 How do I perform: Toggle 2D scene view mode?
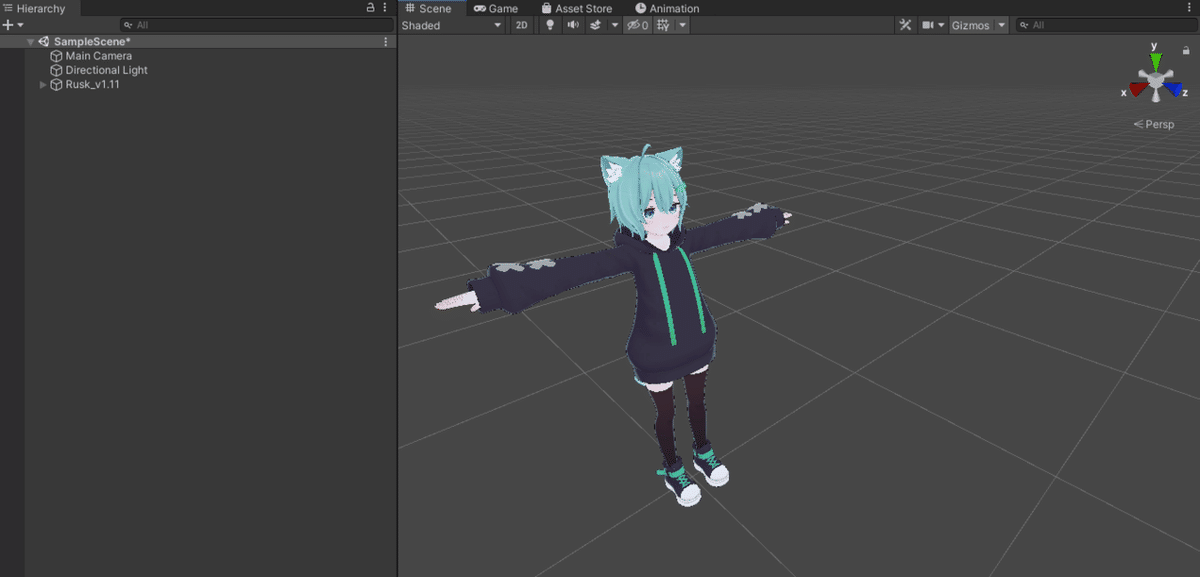521,25
